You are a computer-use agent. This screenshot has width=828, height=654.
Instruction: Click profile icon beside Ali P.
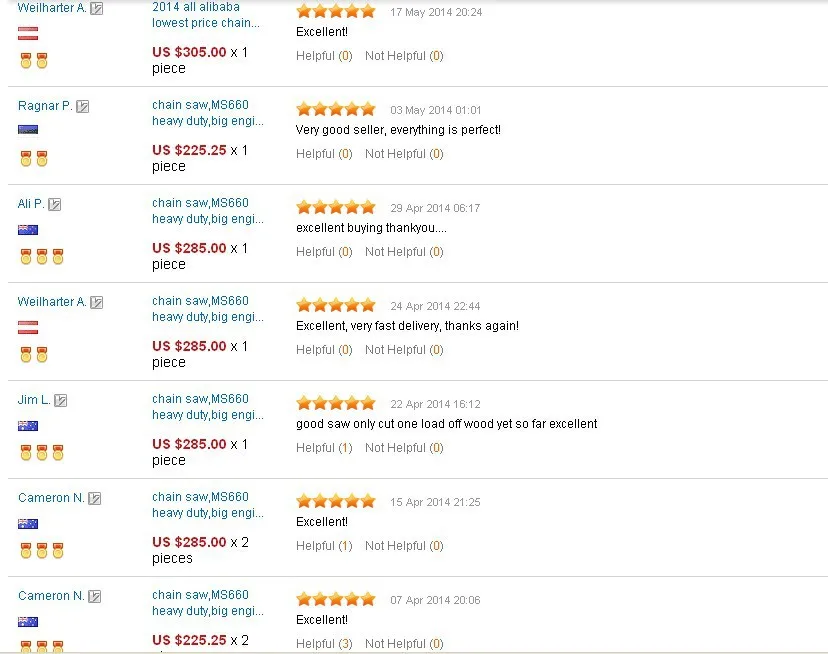tap(55, 204)
